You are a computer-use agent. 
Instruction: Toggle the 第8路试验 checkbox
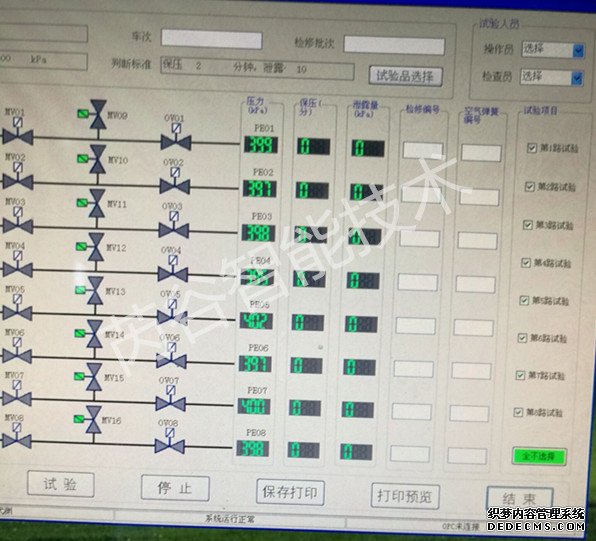[x=518, y=412]
